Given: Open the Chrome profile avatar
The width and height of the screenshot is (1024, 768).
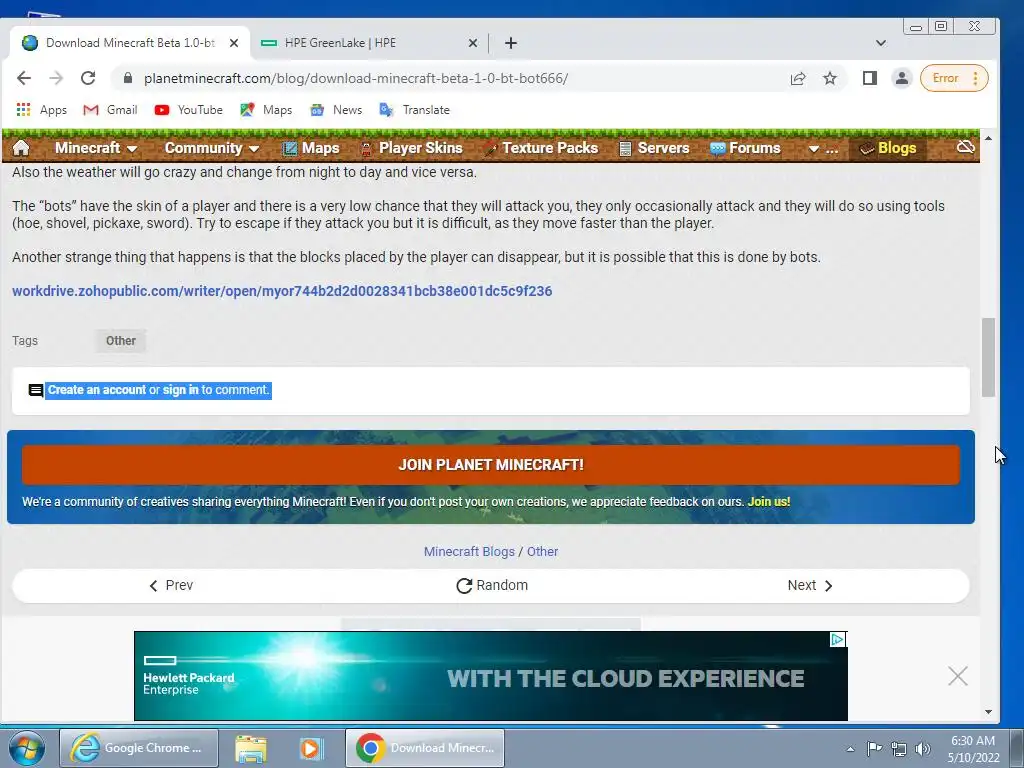Looking at the screenshot, I should pyautogui.click(x=901, y=78).
